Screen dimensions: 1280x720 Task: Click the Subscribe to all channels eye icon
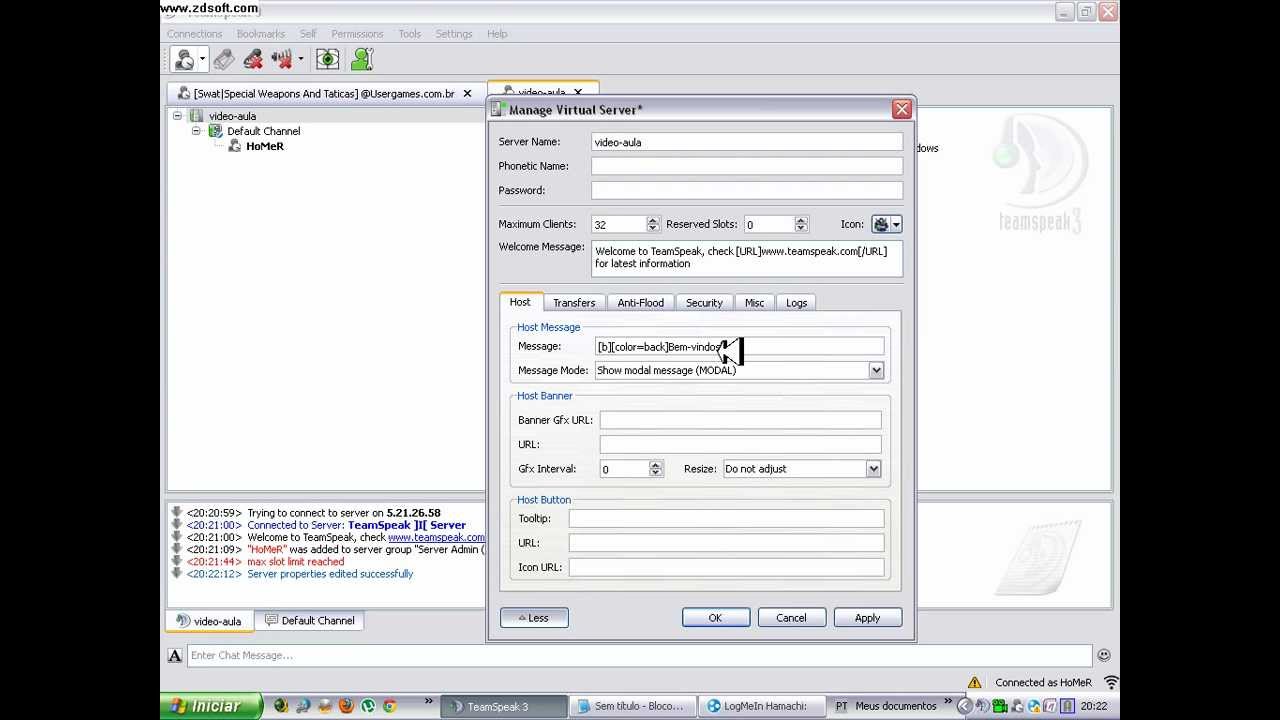coord(327,60)
